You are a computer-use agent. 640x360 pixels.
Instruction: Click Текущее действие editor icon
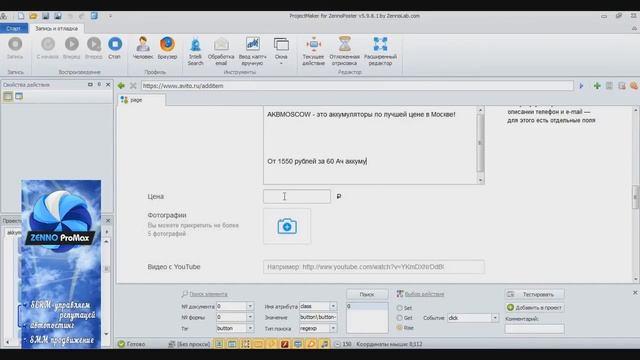(x=313, y=51)
